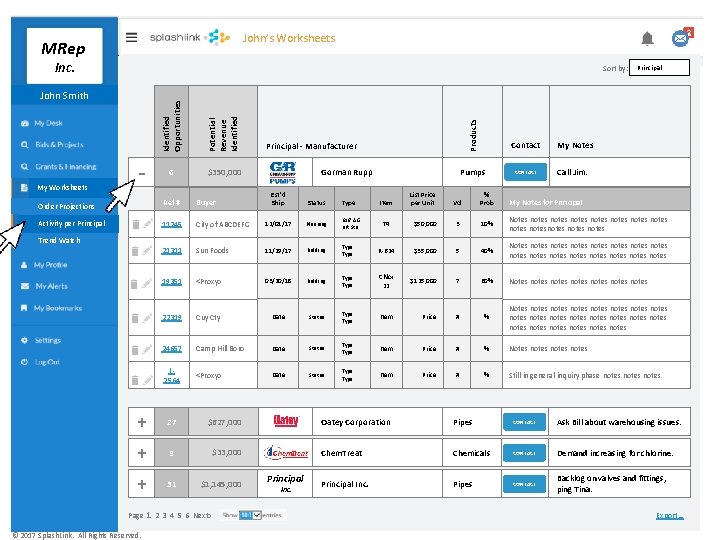Click the My Worksheets document icon

click(x=24, y=187)
